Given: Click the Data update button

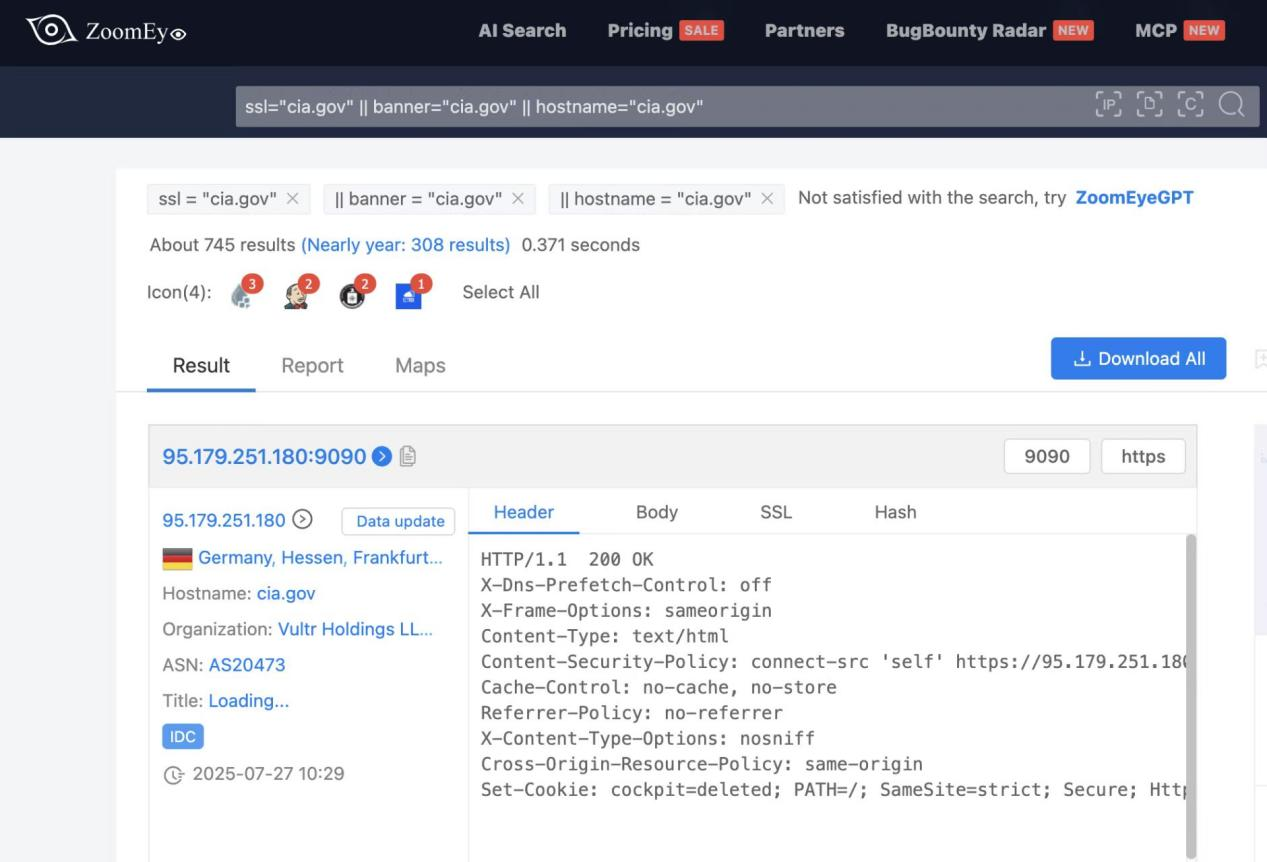Looking at the screenshot, I should tap(399, 521).
